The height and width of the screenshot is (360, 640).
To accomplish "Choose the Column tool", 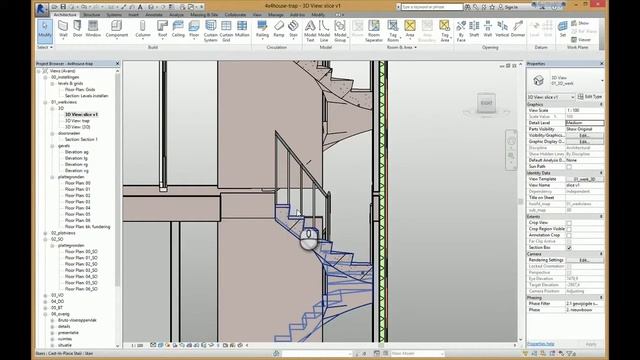I will click(142, 29).
